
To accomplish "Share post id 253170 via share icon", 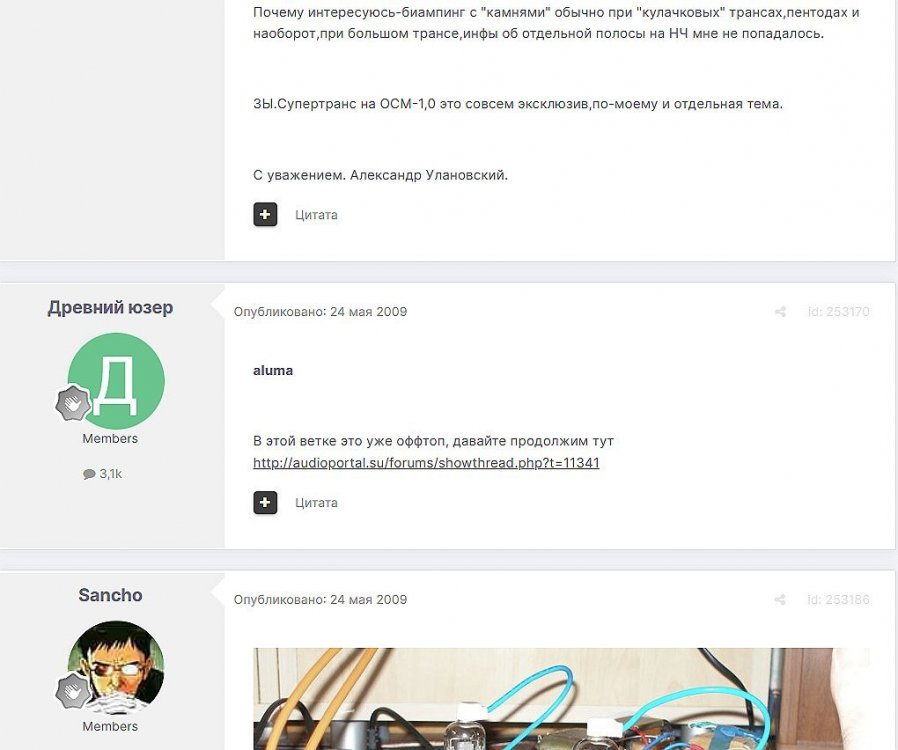I will 780,312.
